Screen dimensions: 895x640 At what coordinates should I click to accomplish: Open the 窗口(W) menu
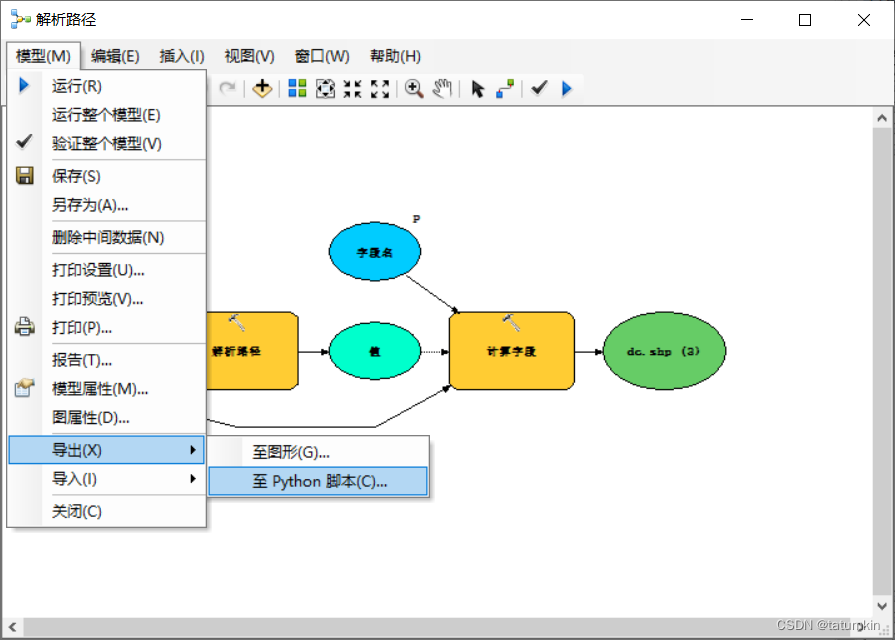pos(321,56)
